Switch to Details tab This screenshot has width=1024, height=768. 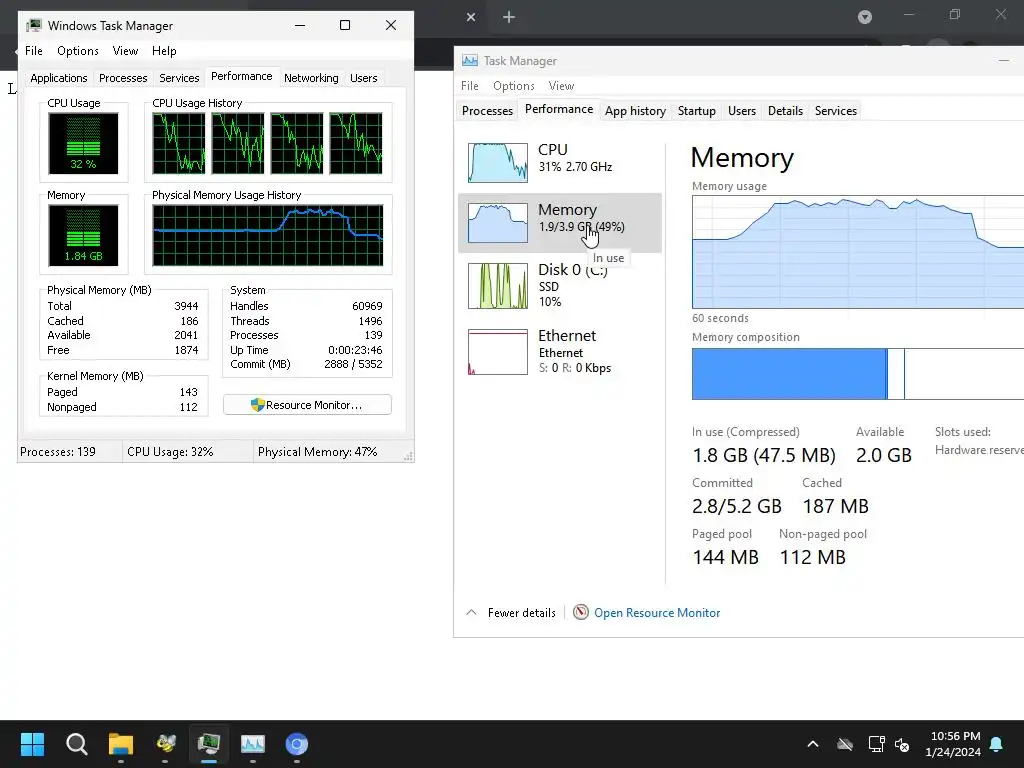[786, 111]
